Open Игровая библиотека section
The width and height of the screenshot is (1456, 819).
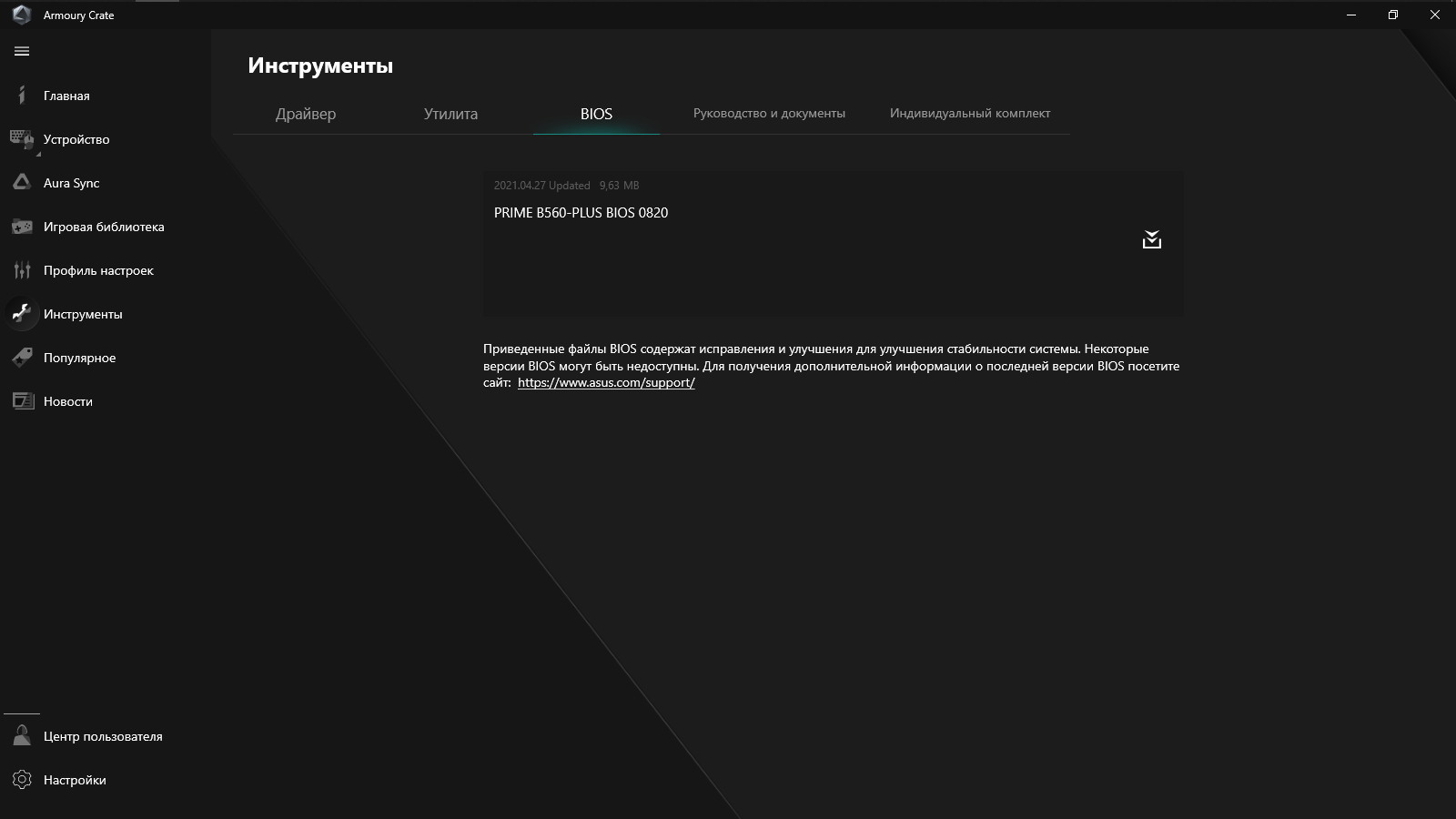(104, 227)
